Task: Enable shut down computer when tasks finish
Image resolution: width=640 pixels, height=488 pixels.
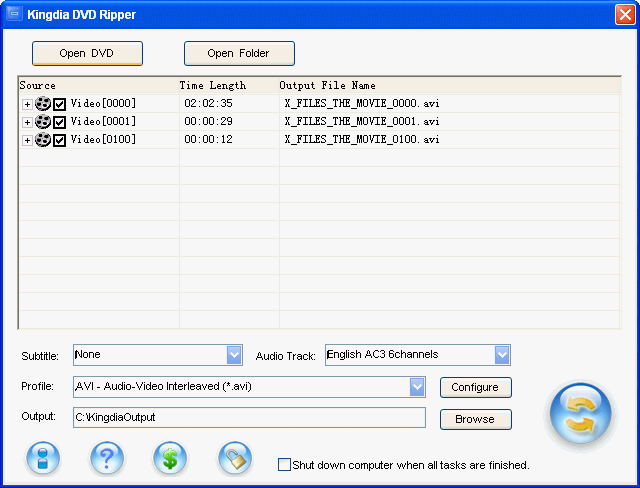Action: point(284,465)
